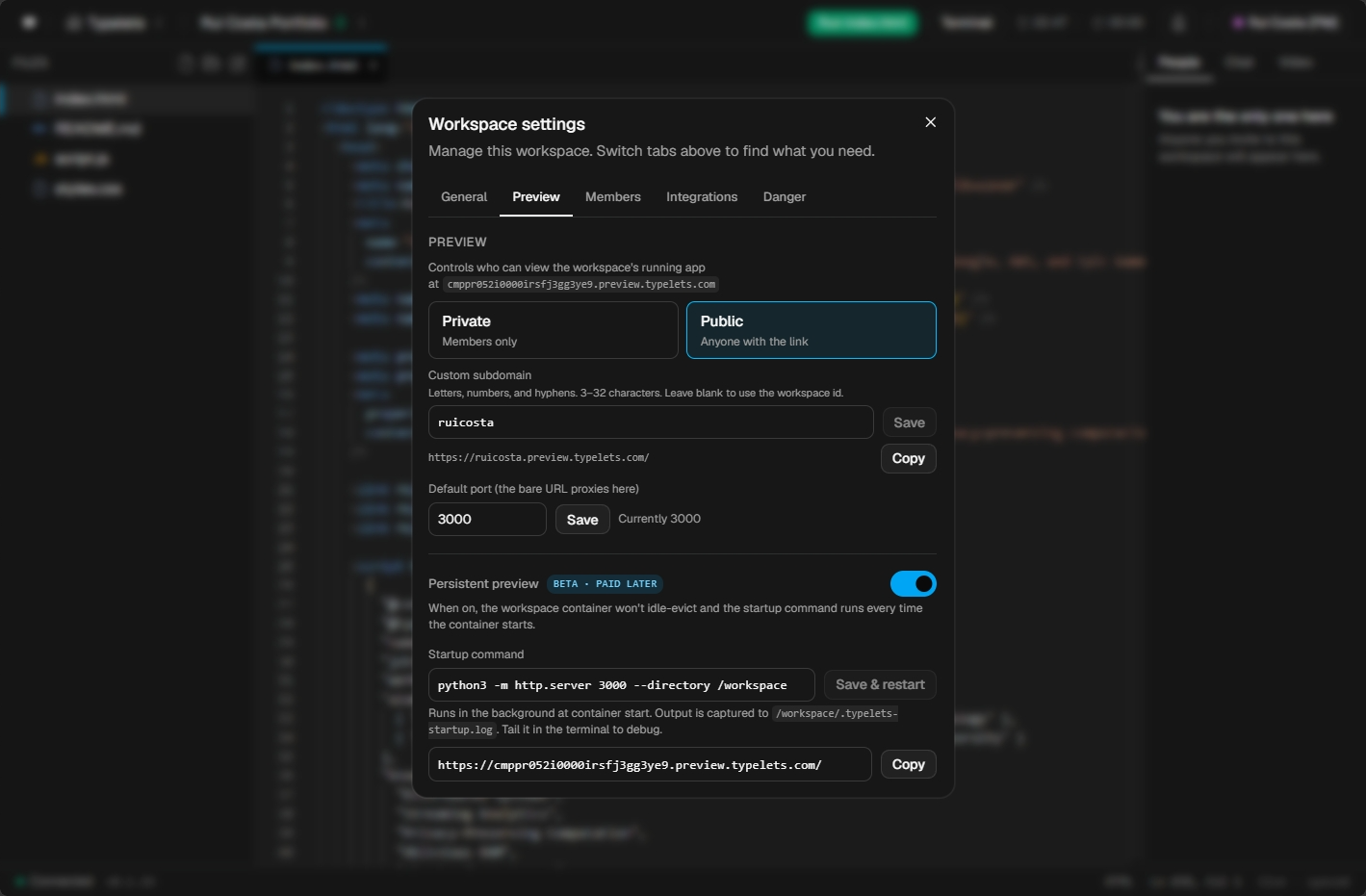Close the Workspace settings dialog
This screenshot has height=896, width=1366.
(x=930, y=122)
